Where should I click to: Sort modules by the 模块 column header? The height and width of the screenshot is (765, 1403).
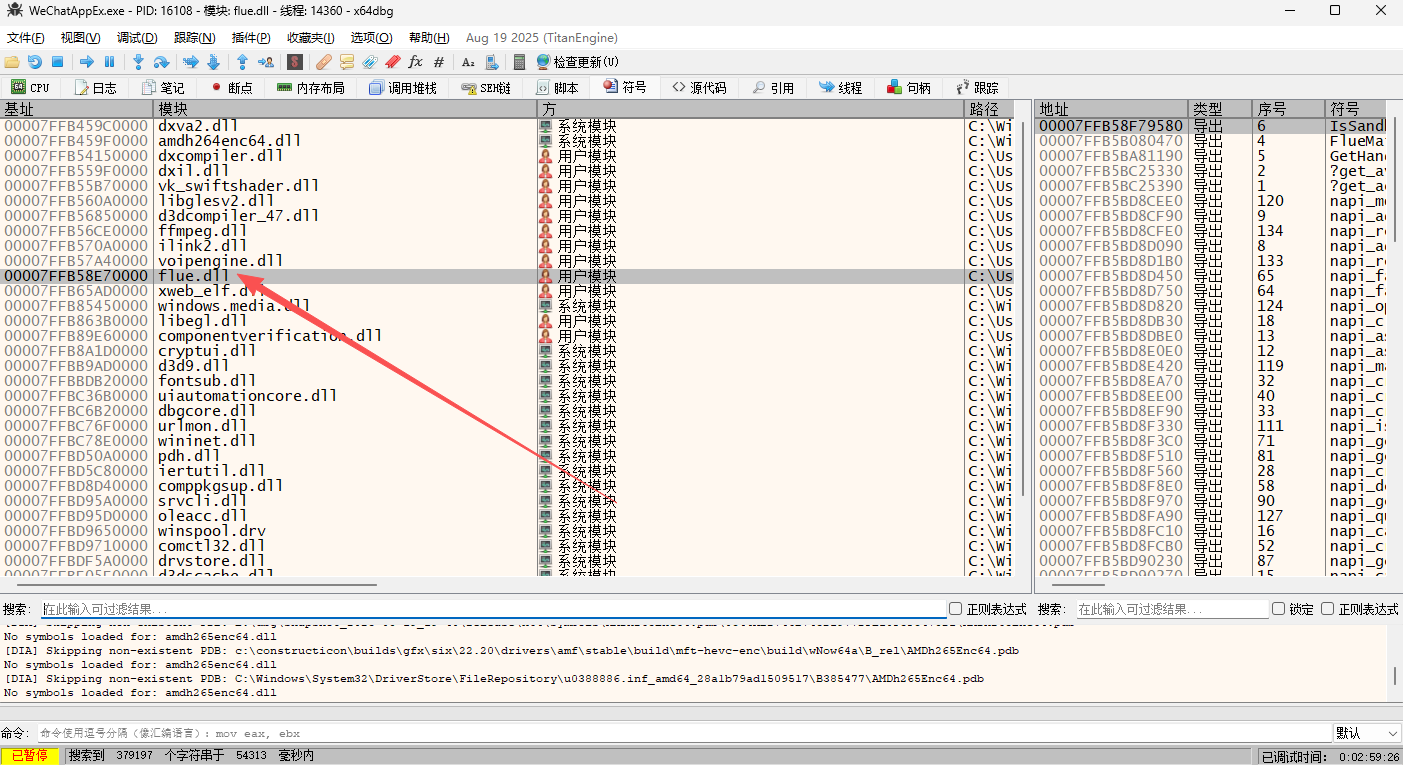tap(345, 109)
